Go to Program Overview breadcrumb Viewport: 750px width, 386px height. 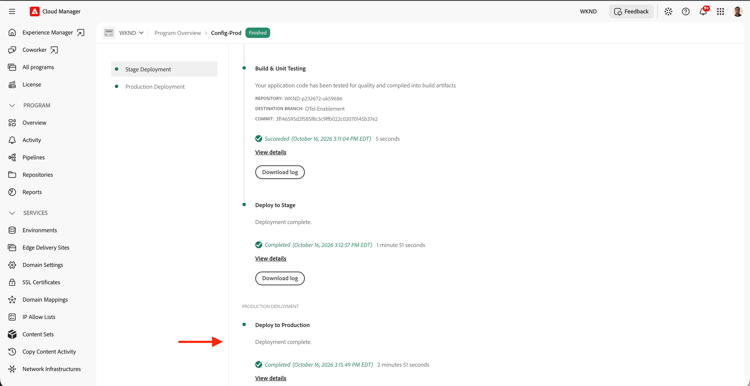178,33
